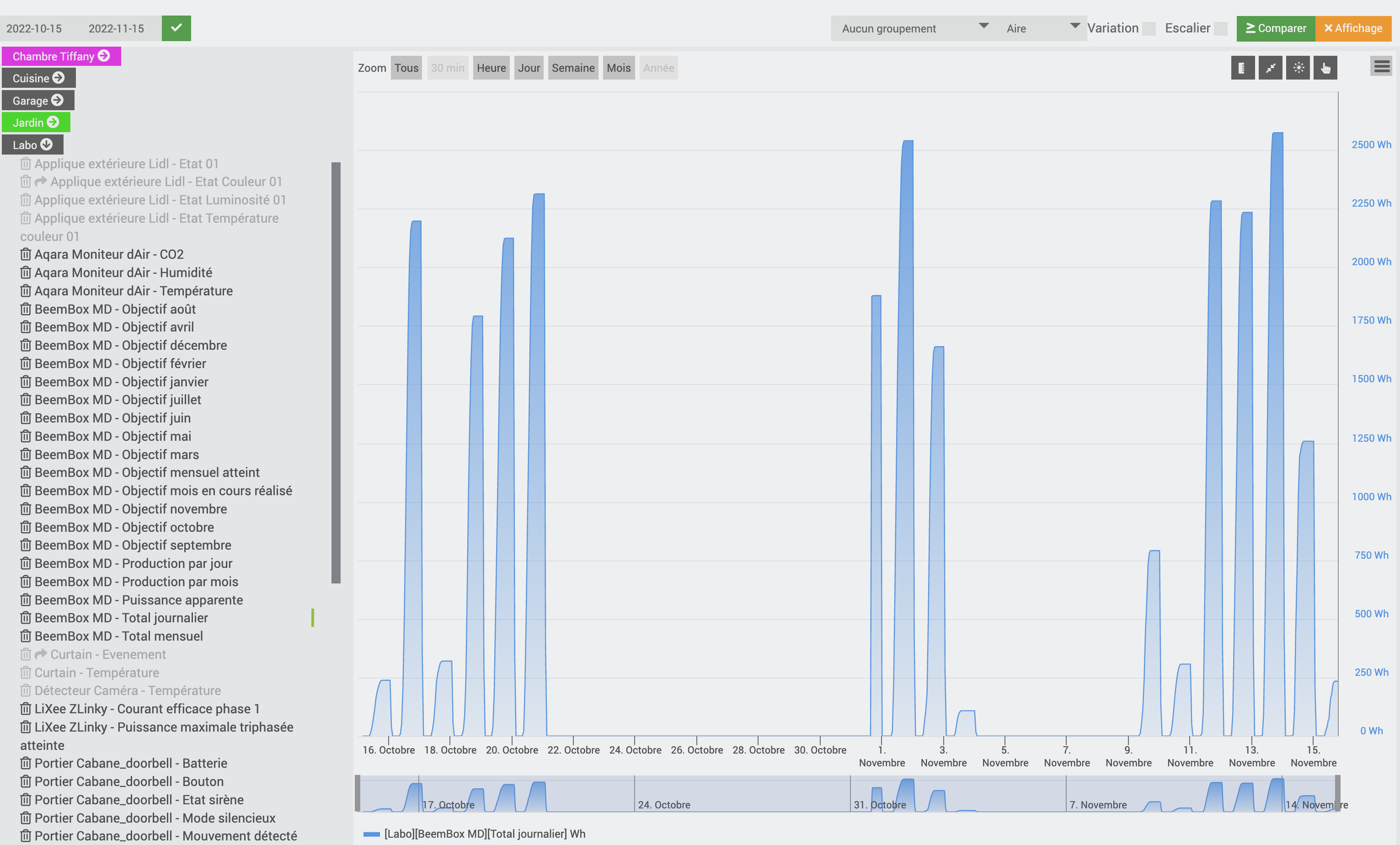The width and height of the screenshot is (1400, 845).
Task: Select Semaine zoom range
Action: click(x=573, y=68)
